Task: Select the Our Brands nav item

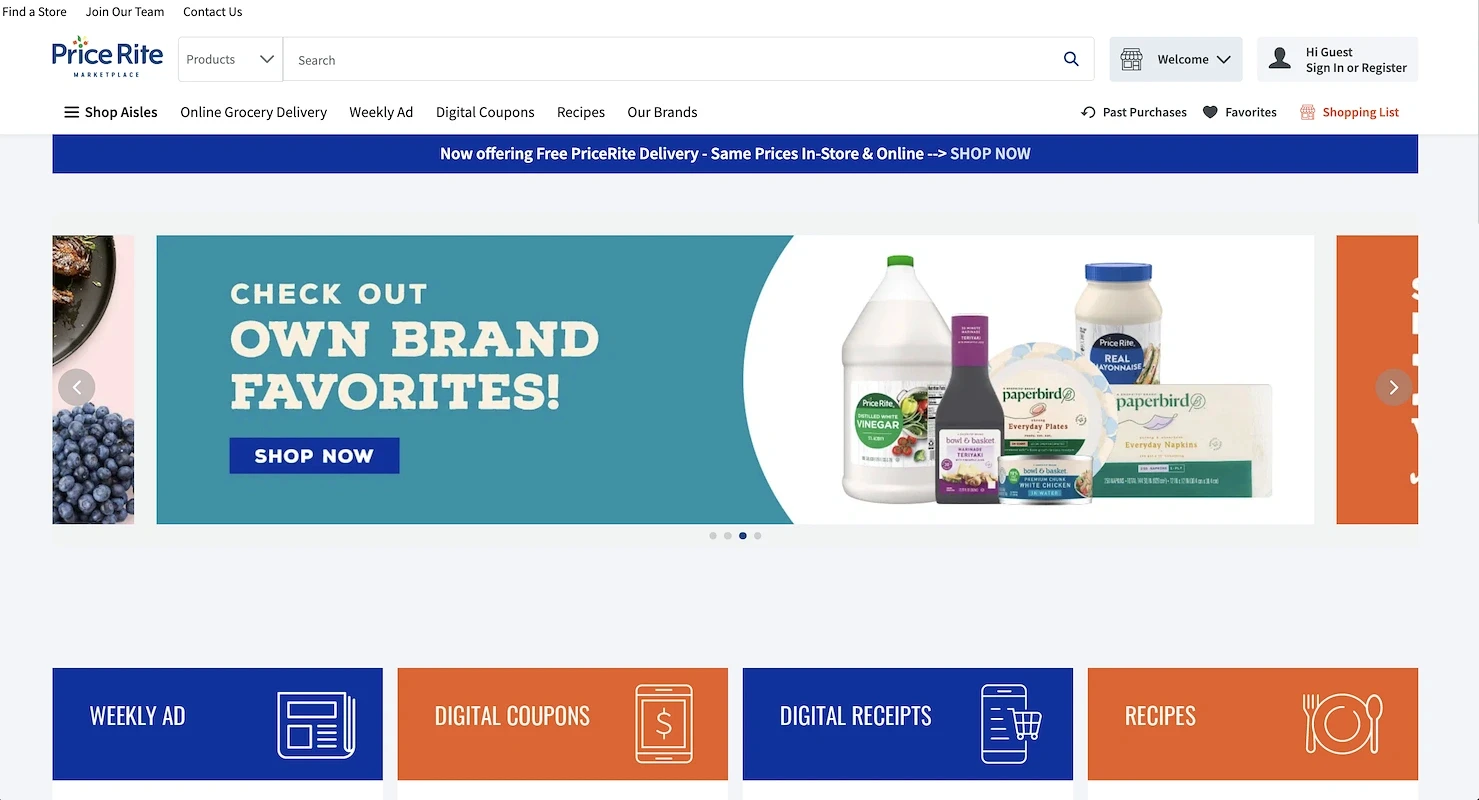Action: [662, 112]
